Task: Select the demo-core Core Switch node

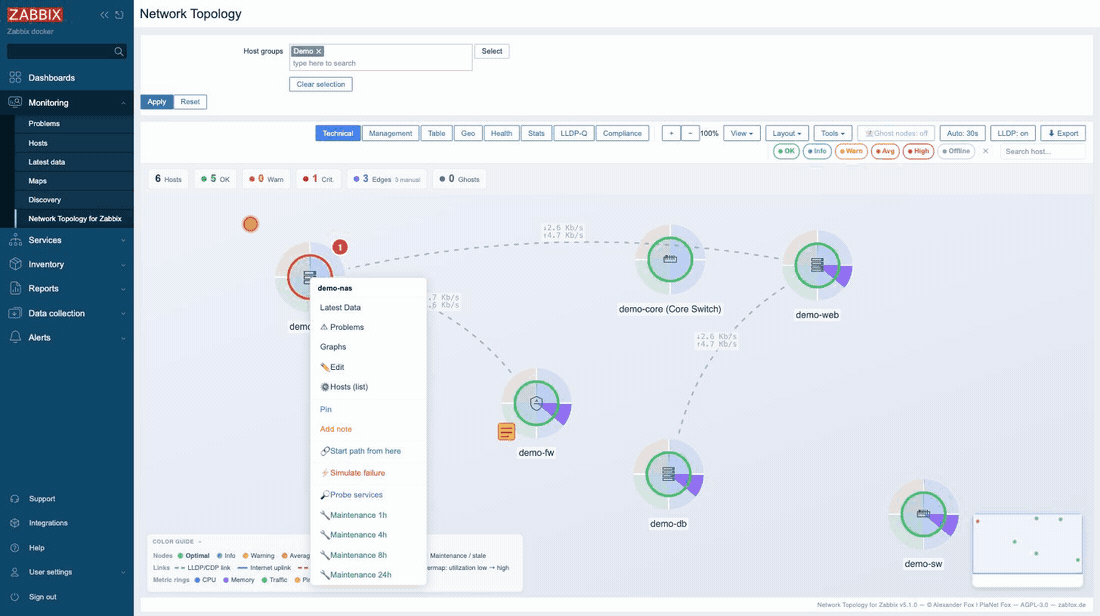Action: click(x=670, y=259)
